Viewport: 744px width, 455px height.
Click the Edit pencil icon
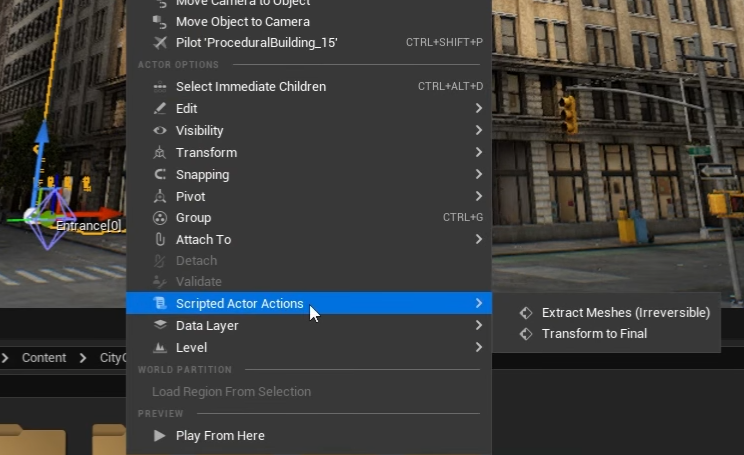pos(159,109)
